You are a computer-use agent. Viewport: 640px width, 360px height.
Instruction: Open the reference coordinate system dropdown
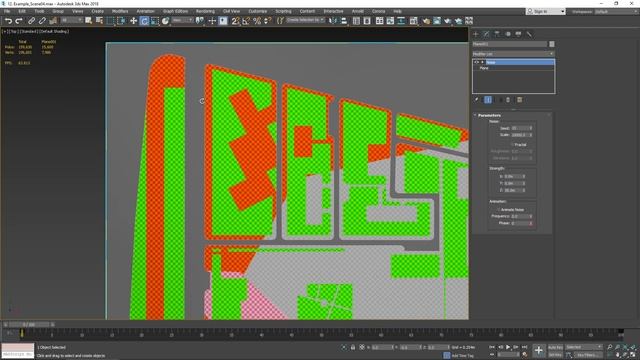tap(182, 20)
